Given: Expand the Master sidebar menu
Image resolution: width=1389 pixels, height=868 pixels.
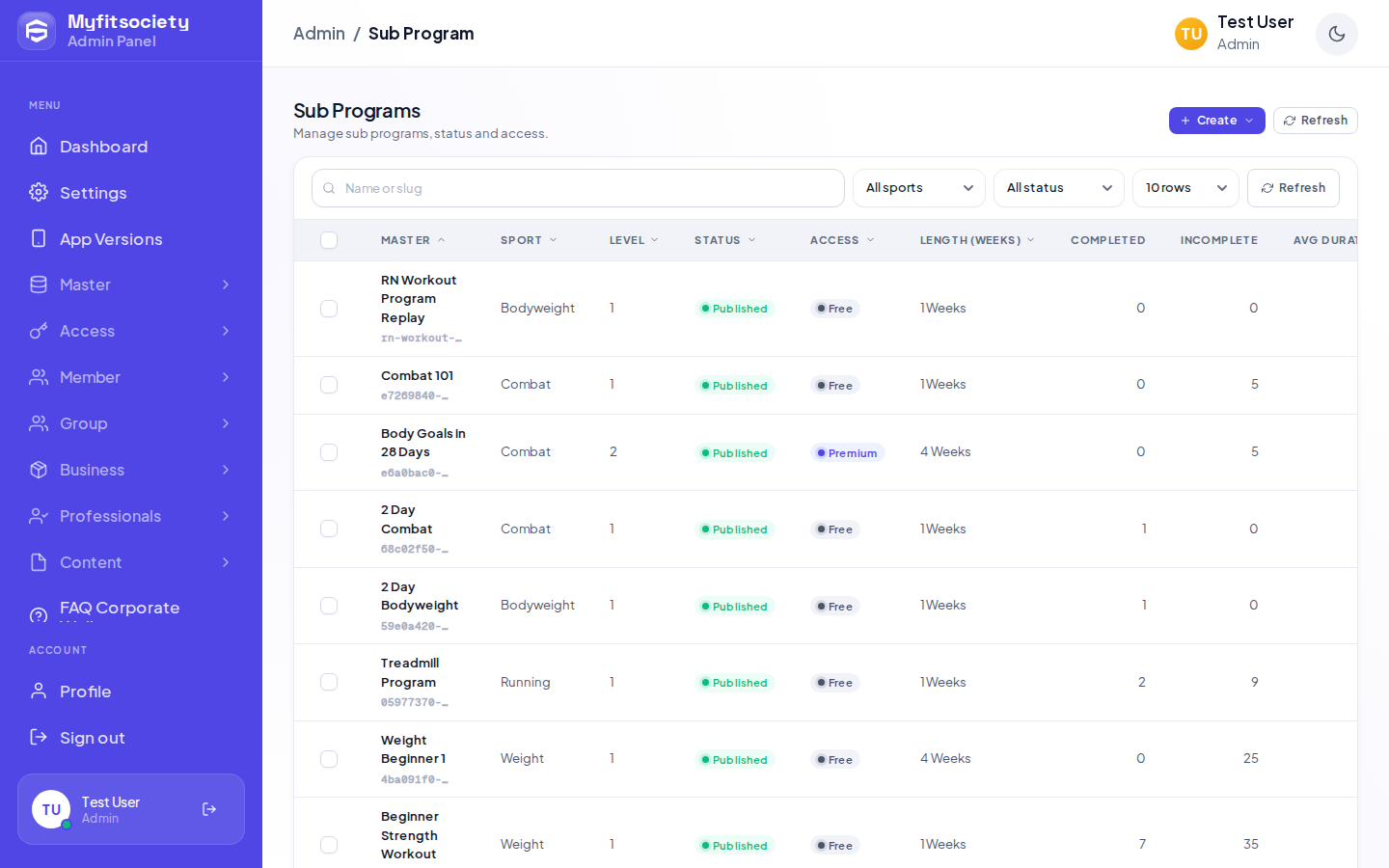Looking at the screenshot, I should [x=131, y=285].
